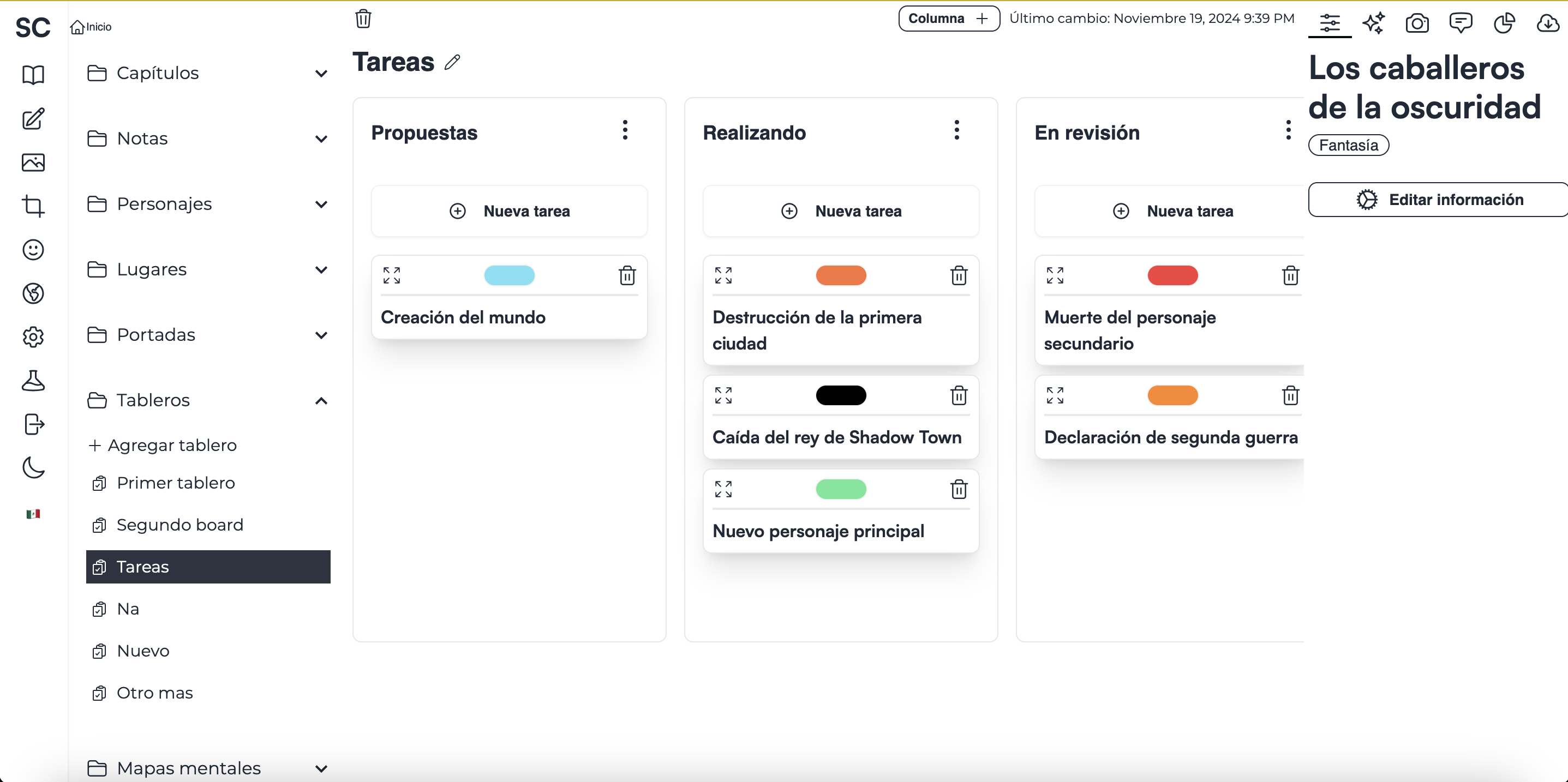Select the Tareas board in sidebar
This screenshot has height=782, width=1568.
pyautogui.click(x=208, y=567)
